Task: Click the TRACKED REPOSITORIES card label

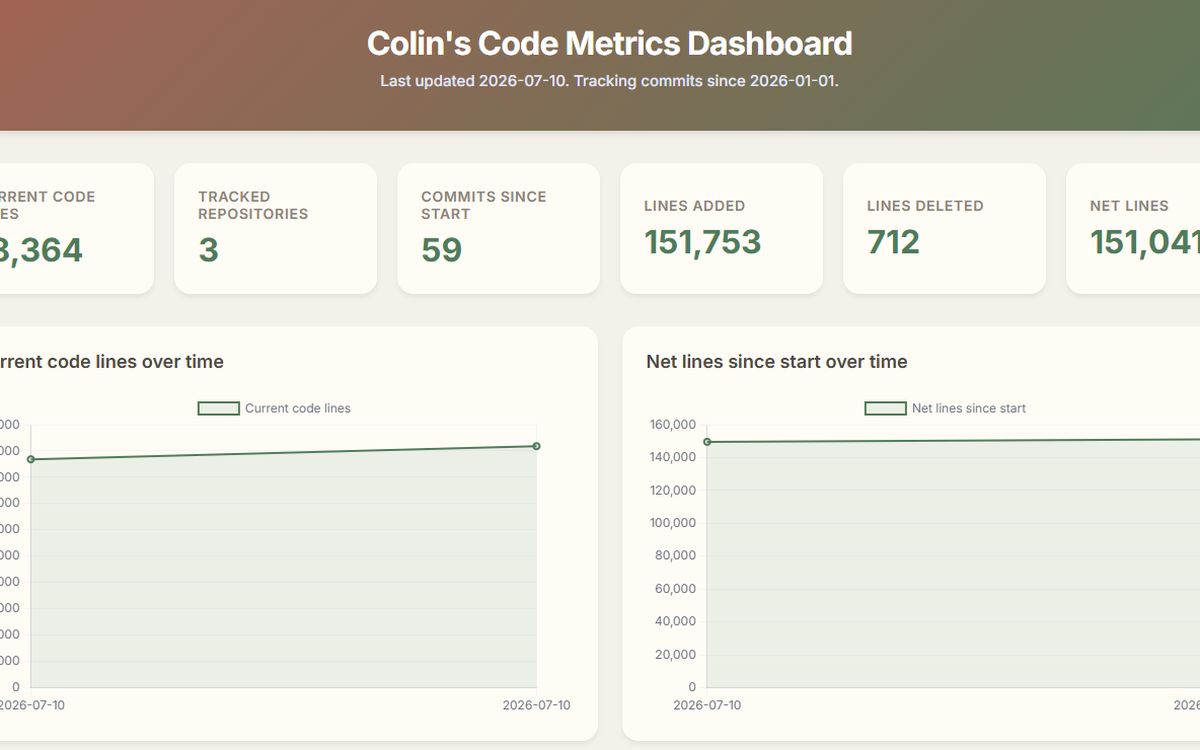Action: pyautogui.click(x=253, y=205)
